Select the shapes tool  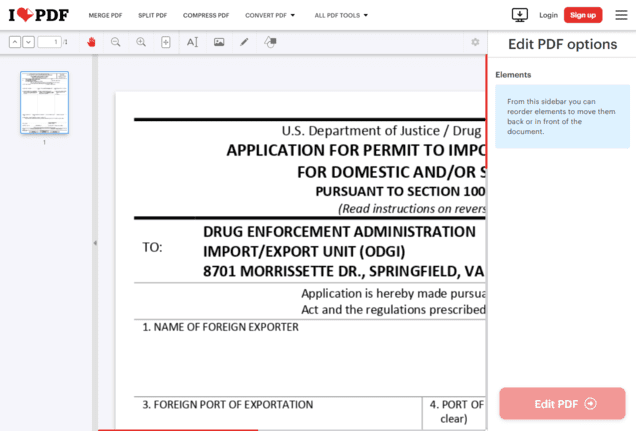point(270,42)
